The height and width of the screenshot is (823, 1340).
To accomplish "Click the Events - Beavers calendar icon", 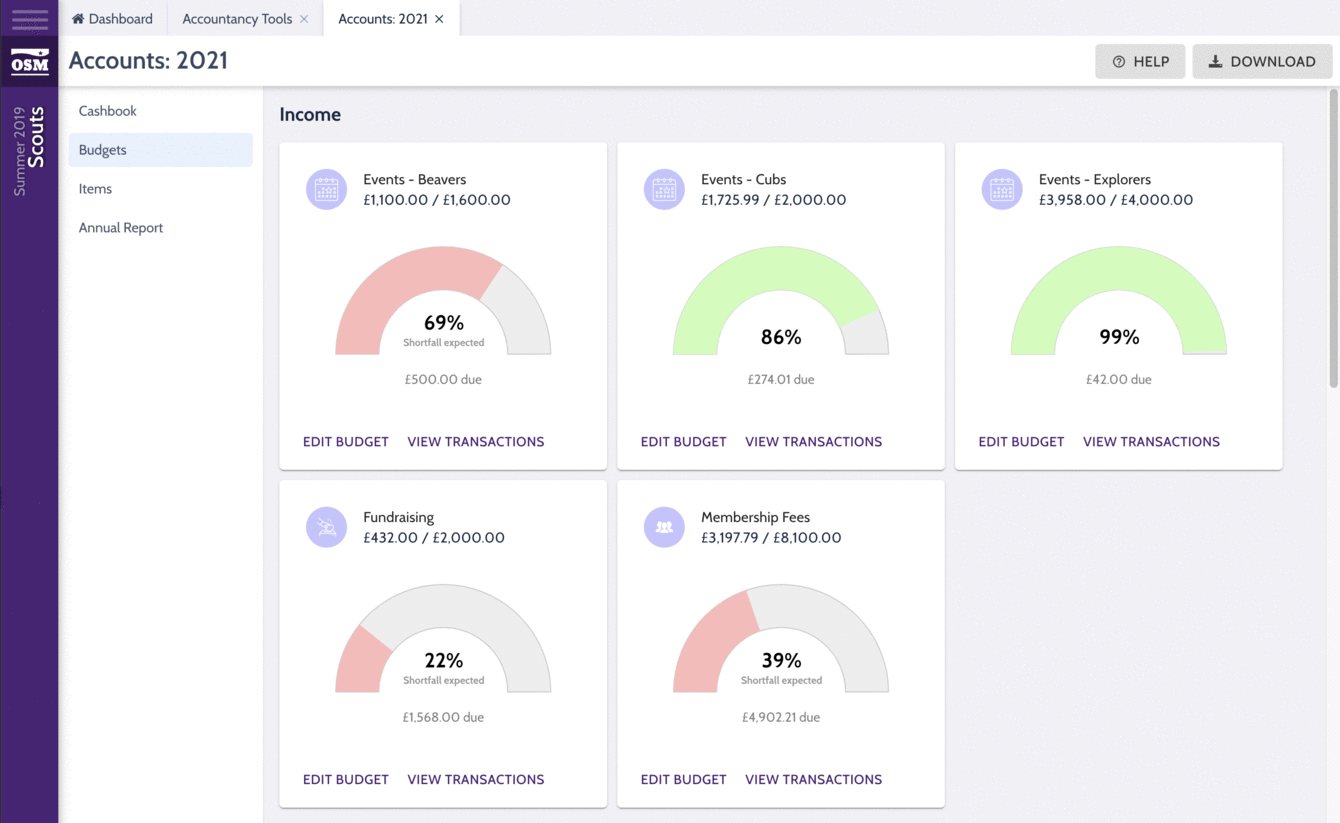I will [326, 189].
